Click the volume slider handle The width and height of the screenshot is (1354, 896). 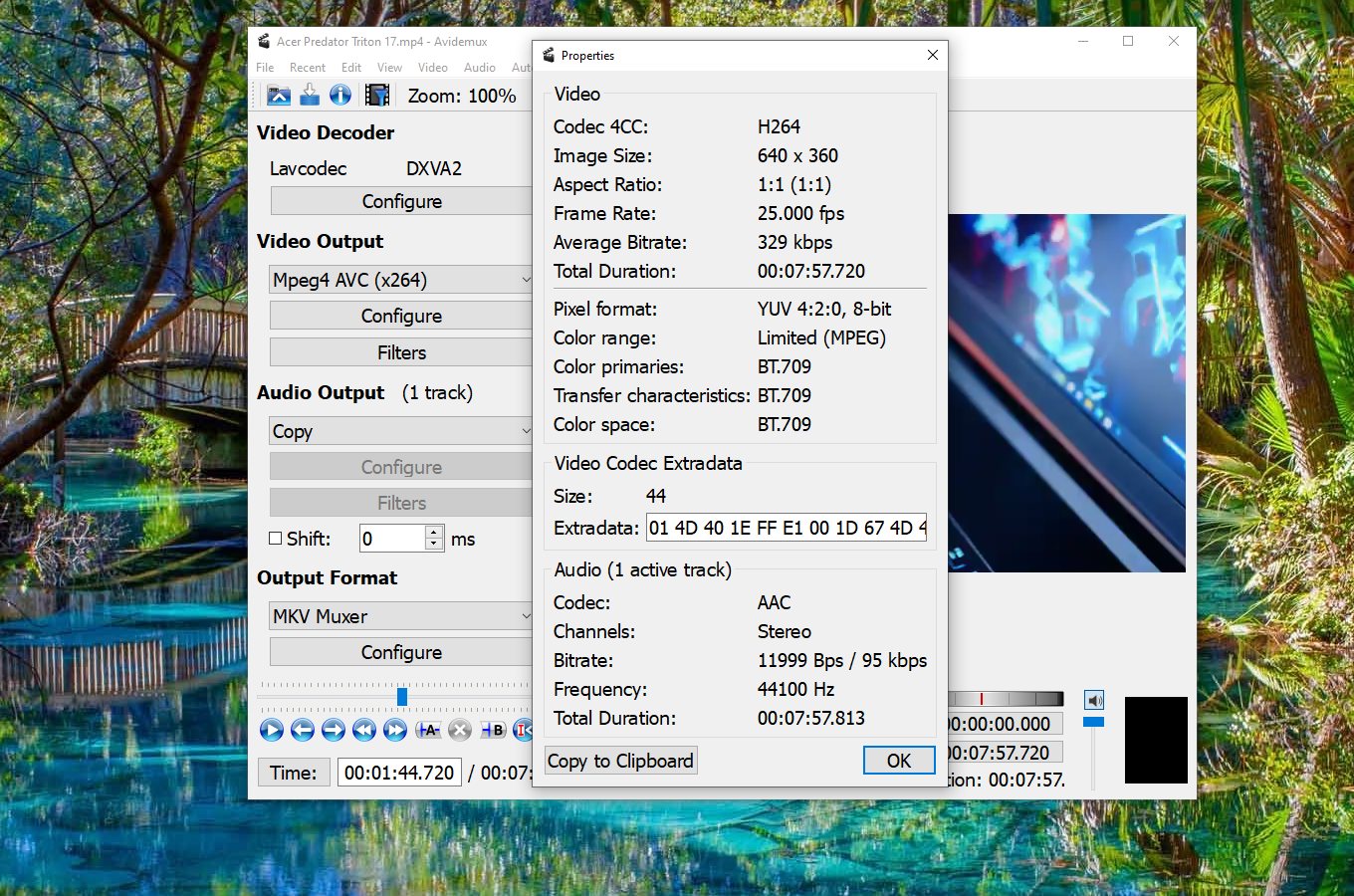click(x=1094, y=722)
